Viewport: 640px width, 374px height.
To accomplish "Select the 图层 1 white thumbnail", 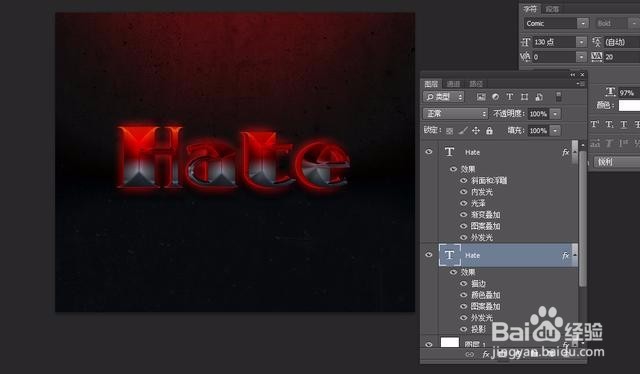I will click(450, 343).
